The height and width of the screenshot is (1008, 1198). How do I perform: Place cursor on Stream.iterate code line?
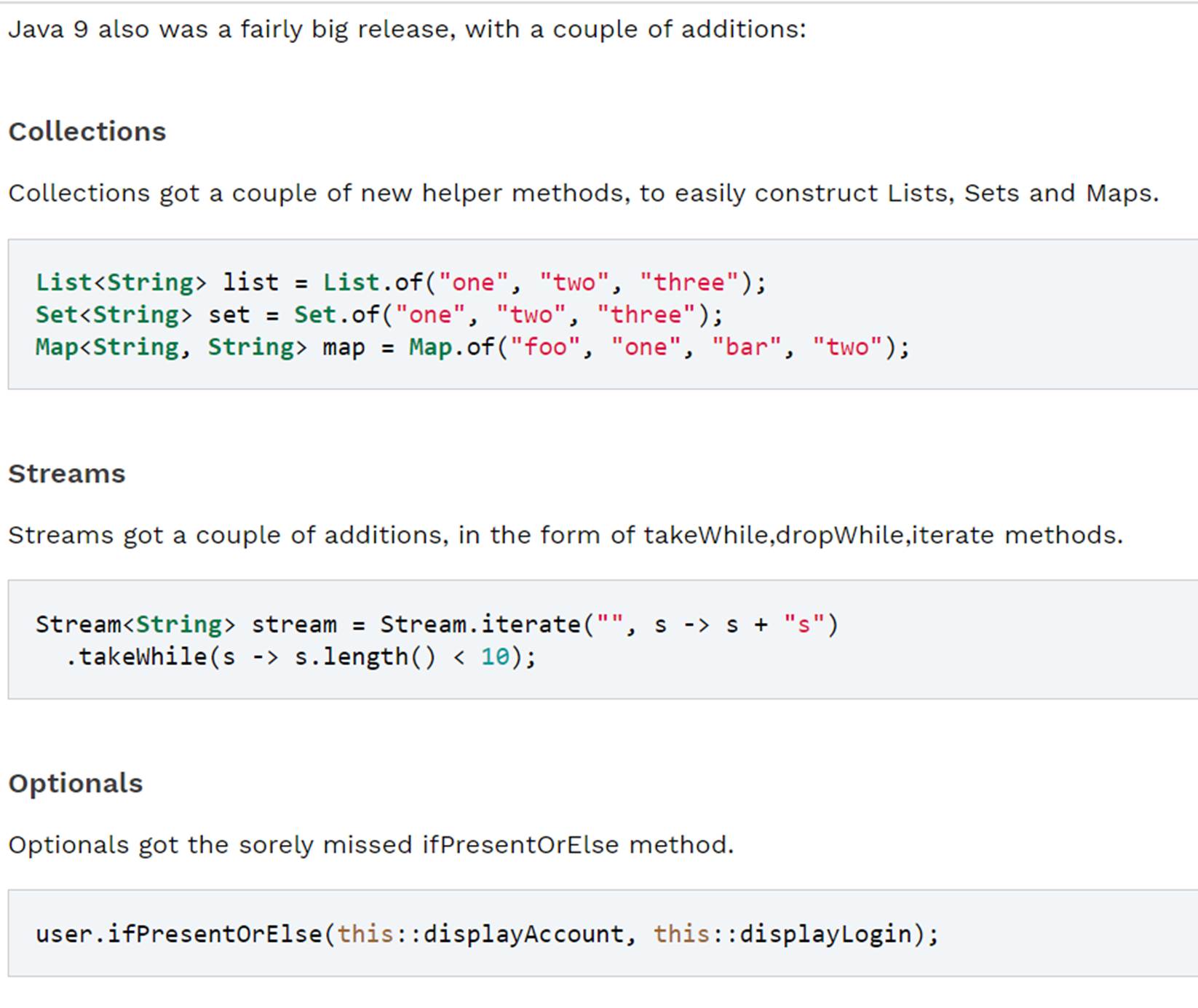pos(437,624)
